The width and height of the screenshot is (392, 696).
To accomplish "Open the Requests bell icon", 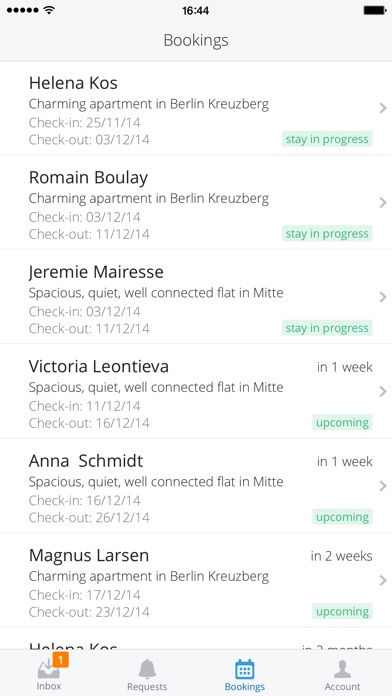I will (147, 668).
